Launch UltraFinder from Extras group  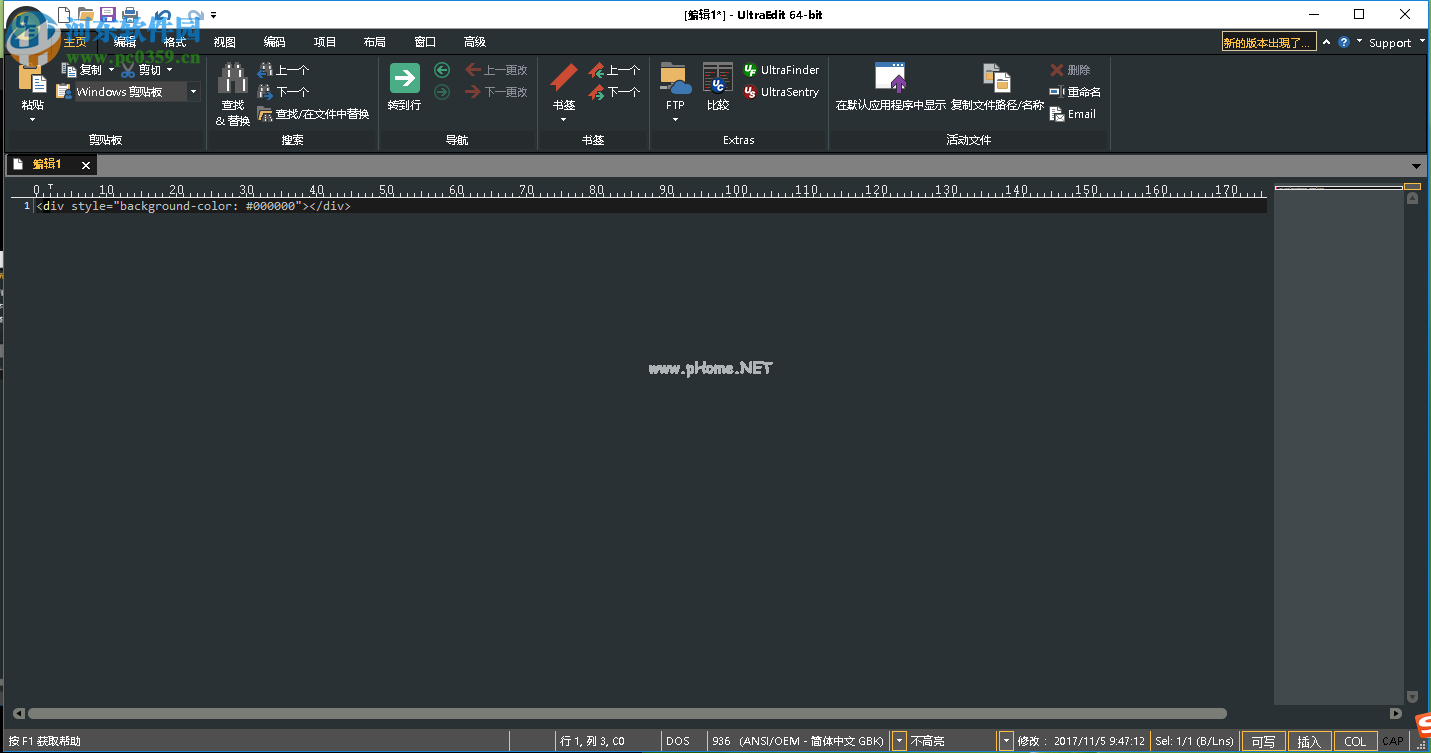pos(781,70)
